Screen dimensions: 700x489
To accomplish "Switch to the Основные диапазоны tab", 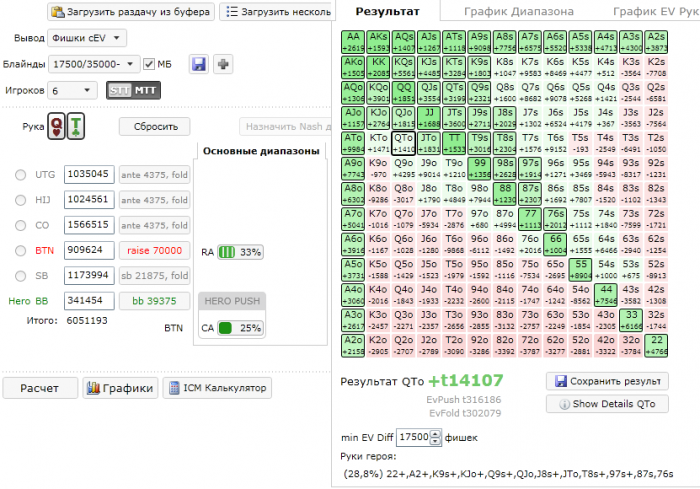I will [261, 151].
